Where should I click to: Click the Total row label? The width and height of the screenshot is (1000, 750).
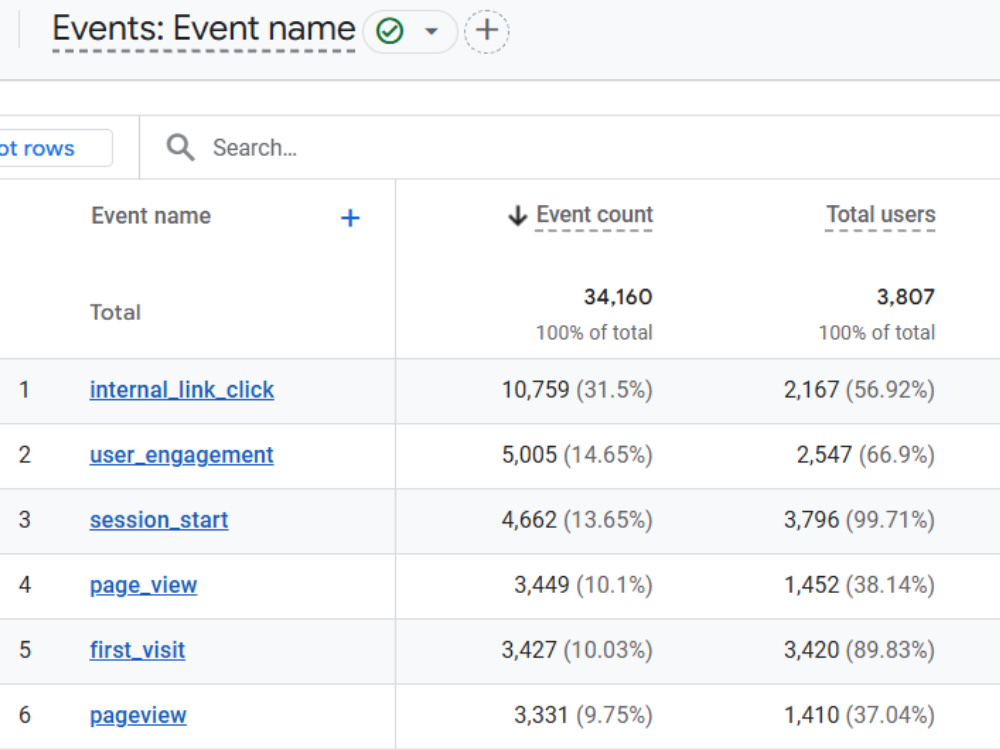(x=115, y=312)
